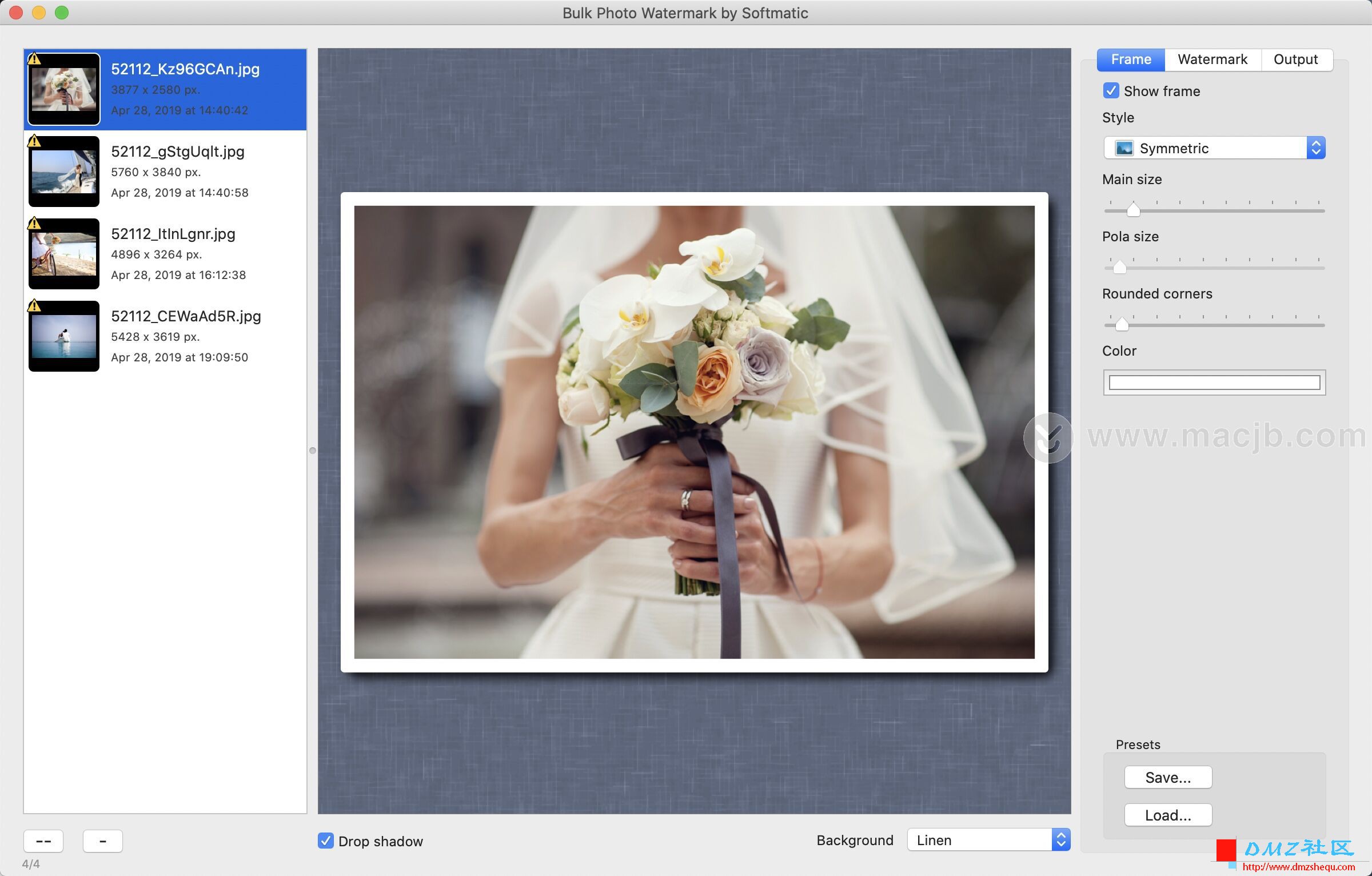1372x876 pixels.
Task: Select the 52112_gStgUqlt.jpg sailboat thumbnail
Action: (x=64, y=172)
